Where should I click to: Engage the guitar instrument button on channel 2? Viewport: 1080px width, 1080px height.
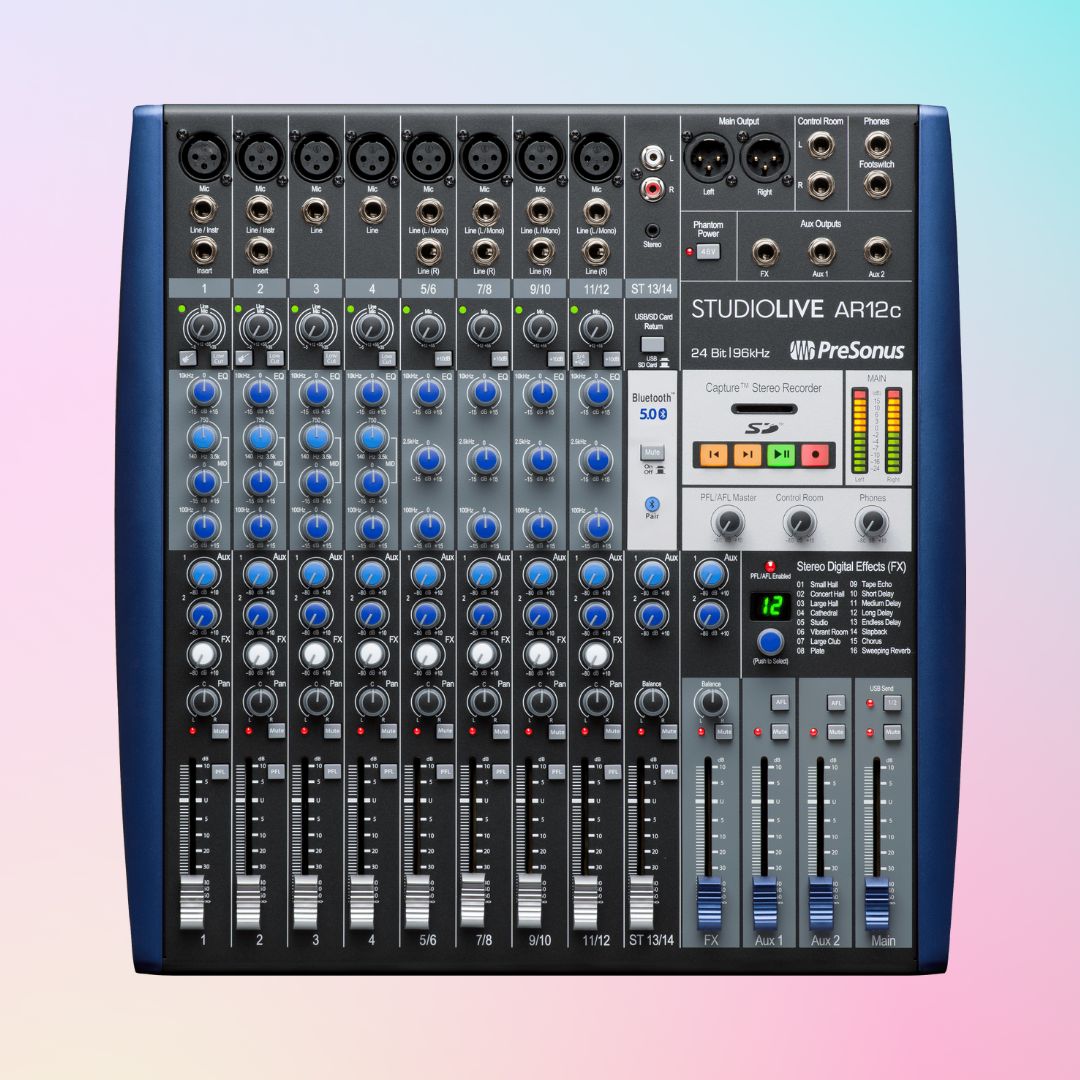pos(243,358)
